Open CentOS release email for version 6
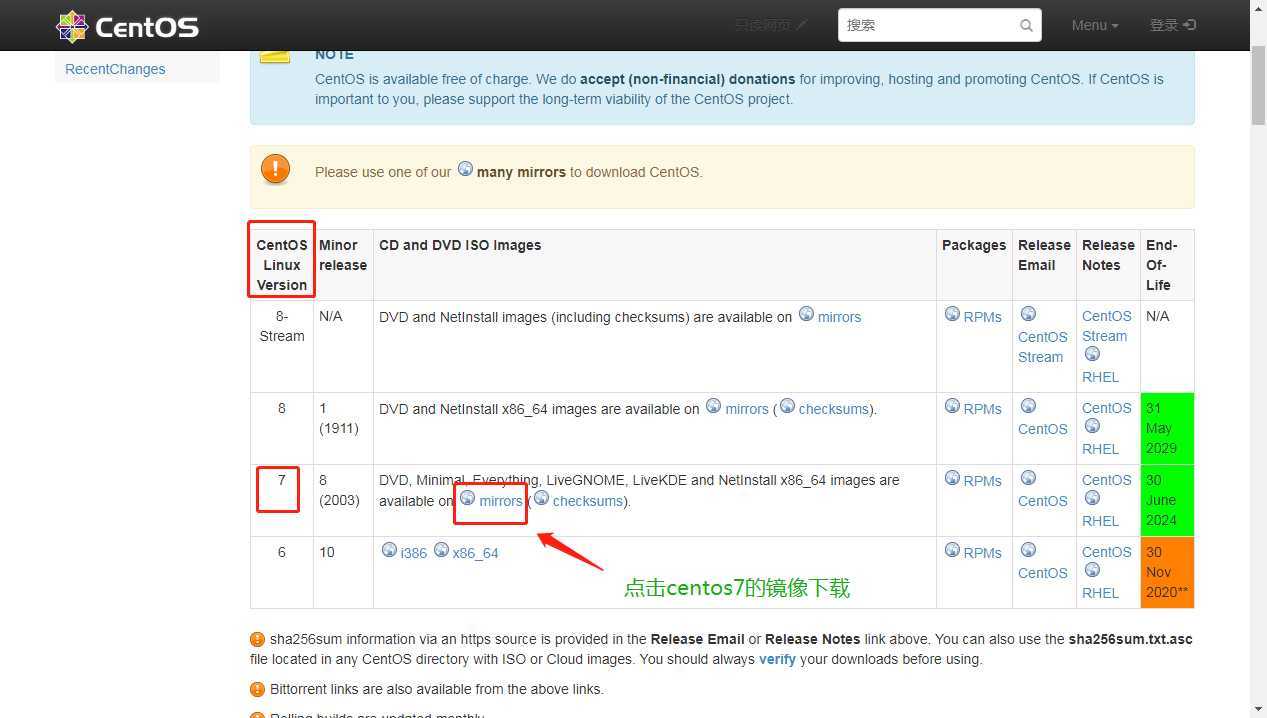The image size is (1267, 718). pyautogui.click(x=1043, y=573)
